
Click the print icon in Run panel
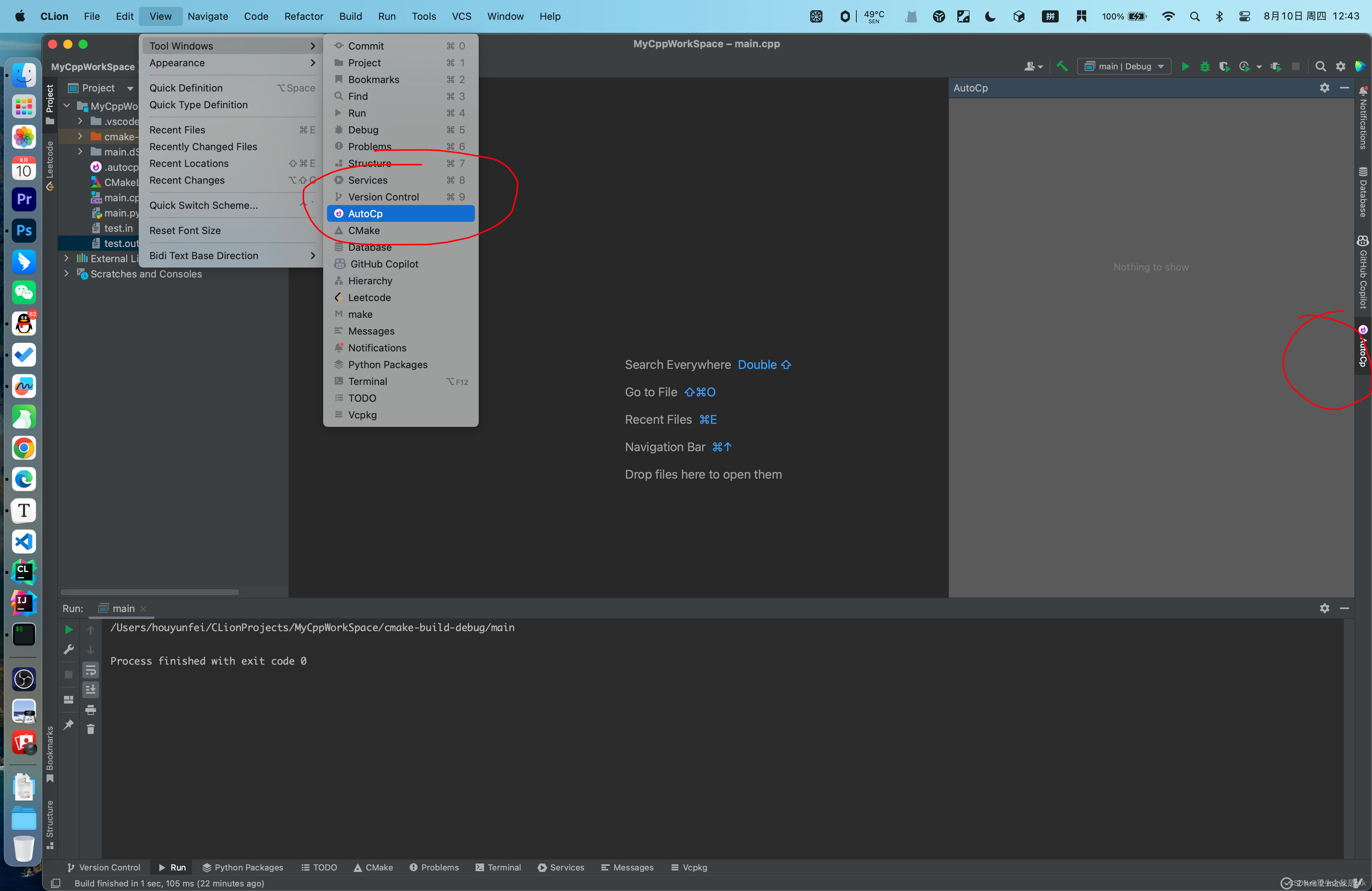90,710
